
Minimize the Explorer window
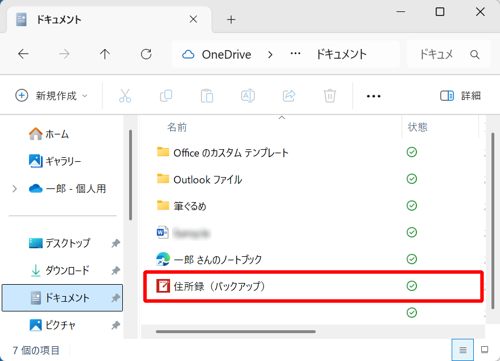click(400, 12)
